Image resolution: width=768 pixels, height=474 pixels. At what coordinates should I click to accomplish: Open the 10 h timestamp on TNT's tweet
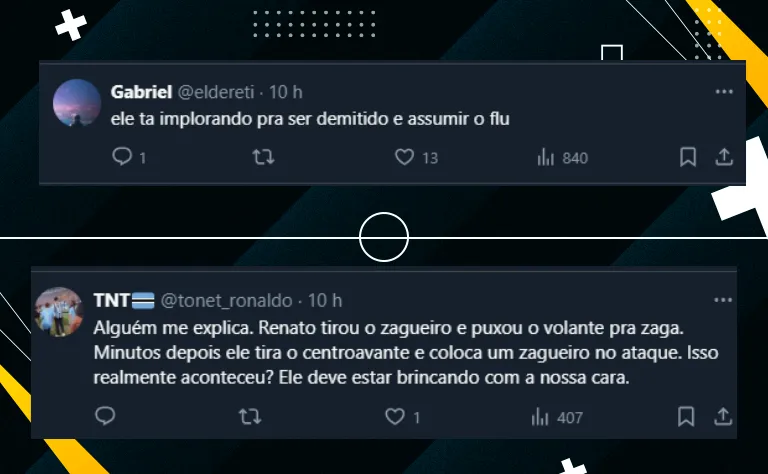click(x=325, y=301)
